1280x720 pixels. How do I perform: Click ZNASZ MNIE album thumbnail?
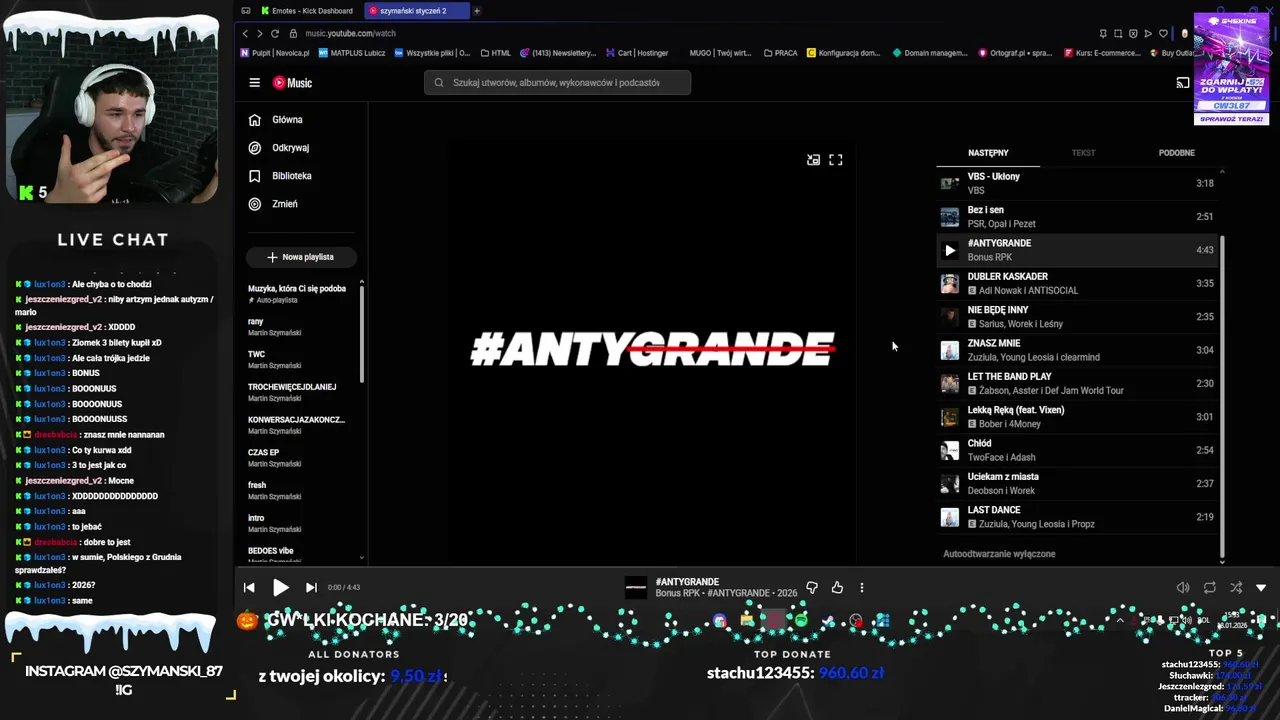(950, 350)
